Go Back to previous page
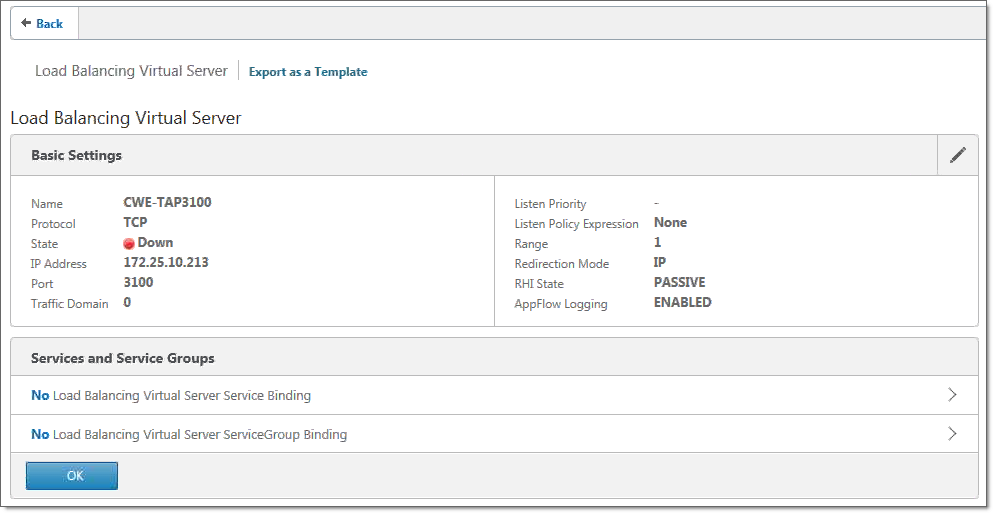 point(44,23)
